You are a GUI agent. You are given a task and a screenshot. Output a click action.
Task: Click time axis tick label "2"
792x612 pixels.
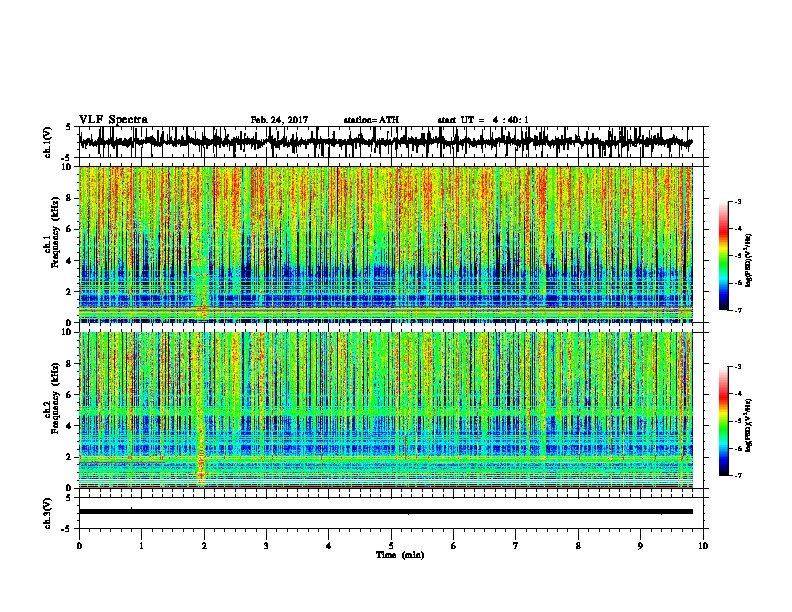204,546
